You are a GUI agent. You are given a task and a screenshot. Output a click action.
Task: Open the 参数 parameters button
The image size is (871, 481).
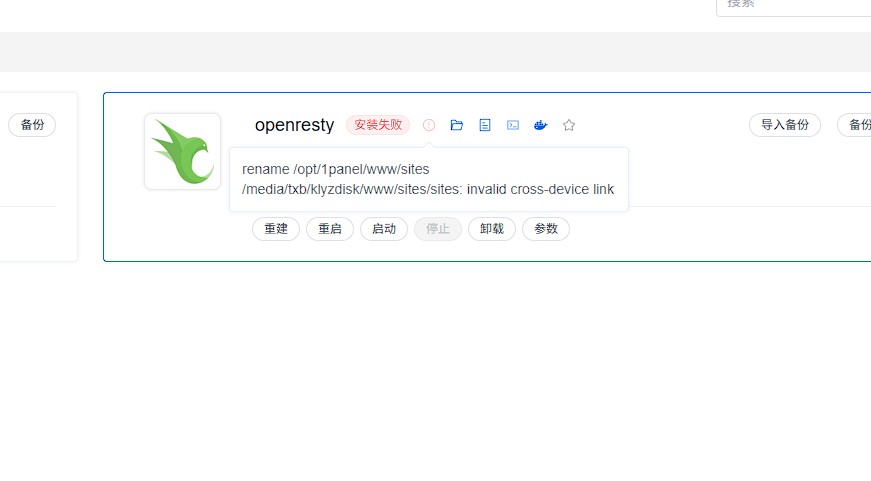point(546,229)
